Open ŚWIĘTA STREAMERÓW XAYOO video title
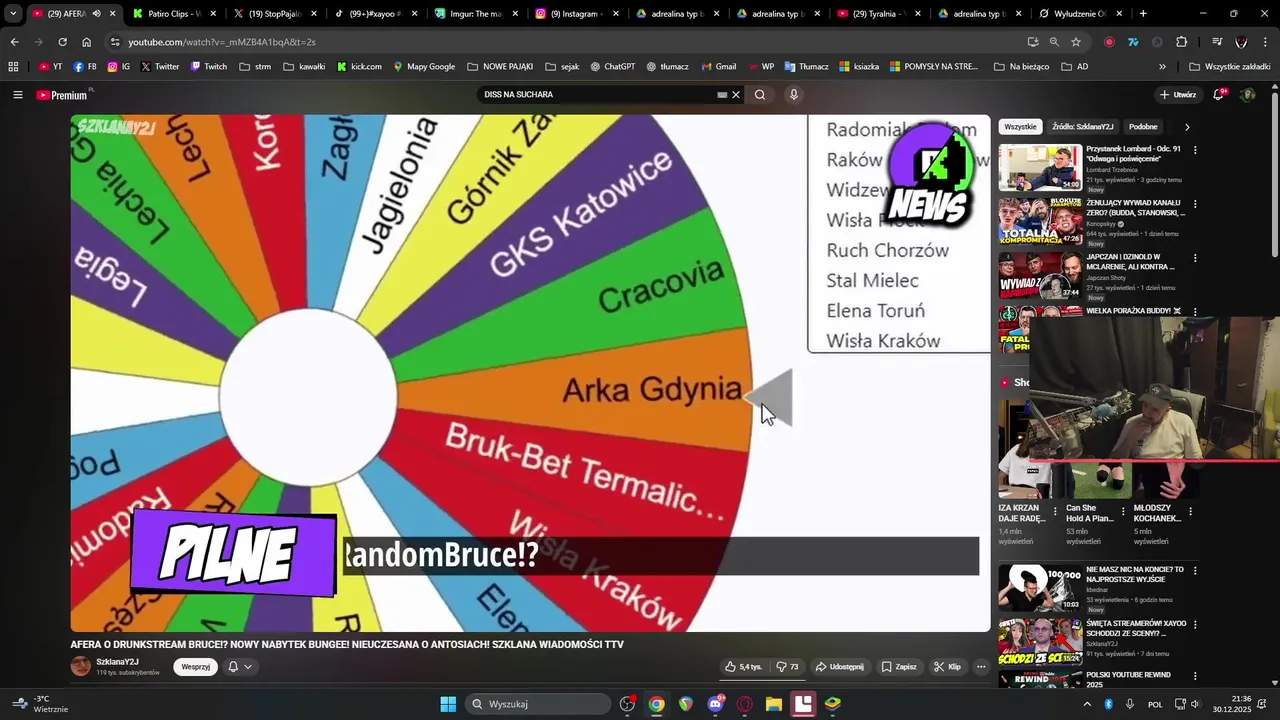The width and height of the screenshot is (1280, 720). 1136,628
